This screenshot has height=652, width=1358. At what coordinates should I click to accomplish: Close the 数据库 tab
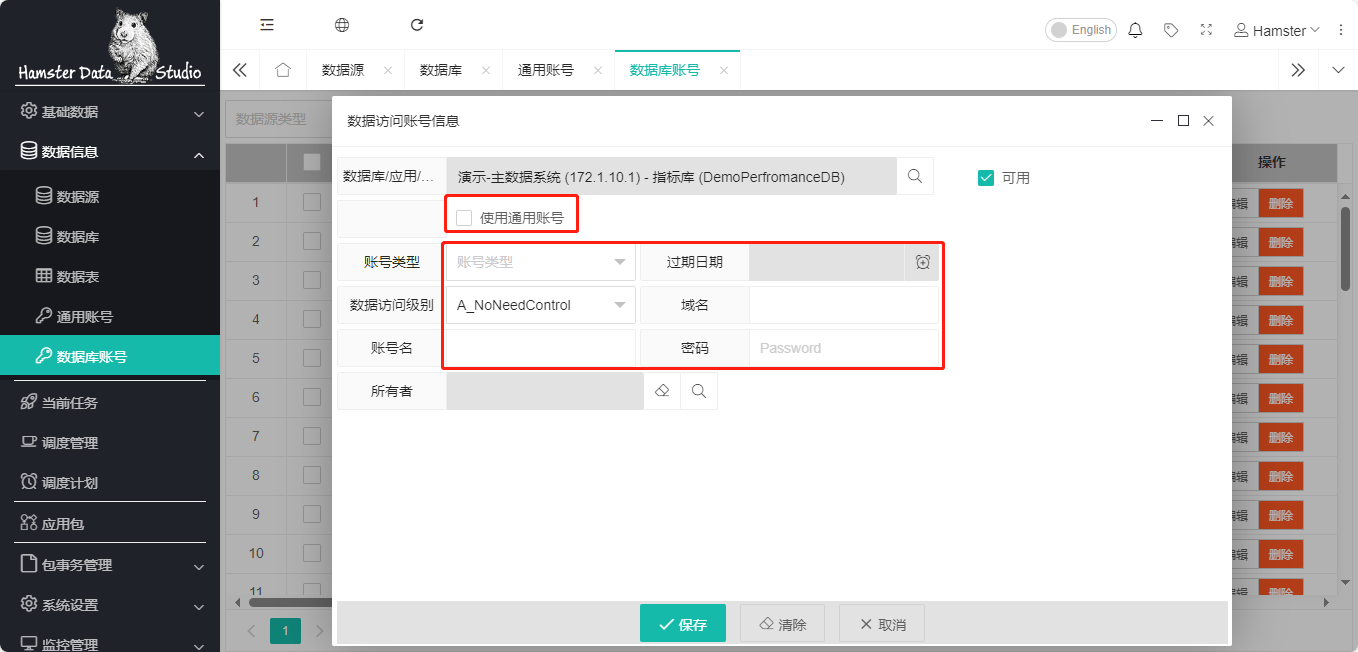click(486, 71)
